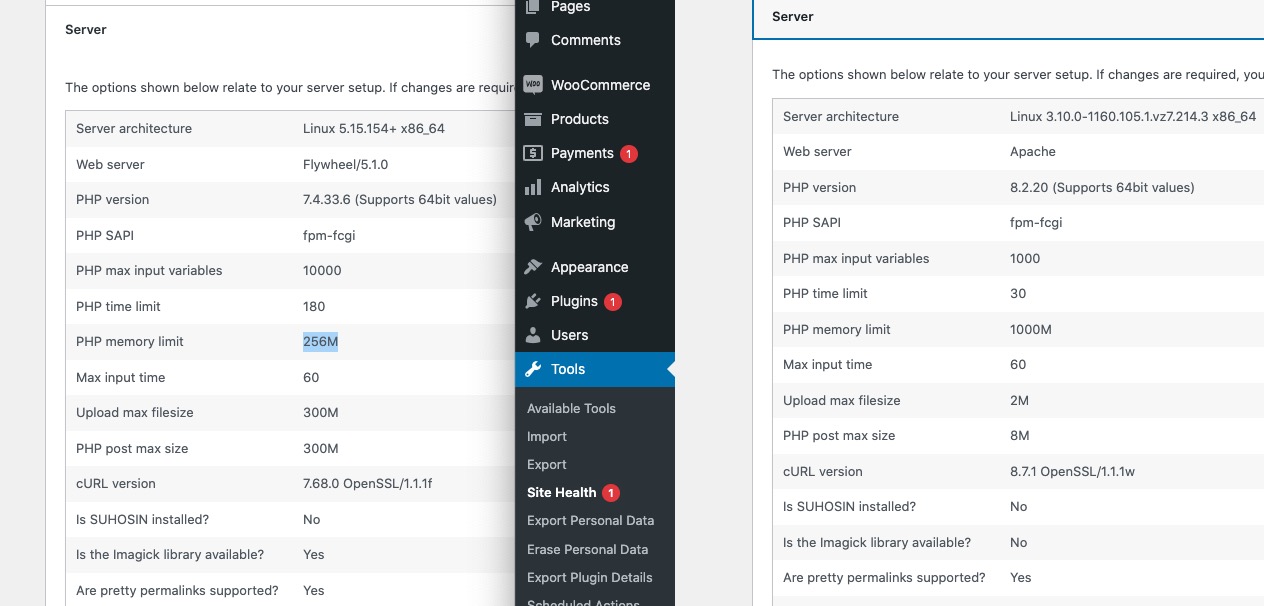Click the Payments notification badge
1264x606 pixels.
click(x=628, y=153)
